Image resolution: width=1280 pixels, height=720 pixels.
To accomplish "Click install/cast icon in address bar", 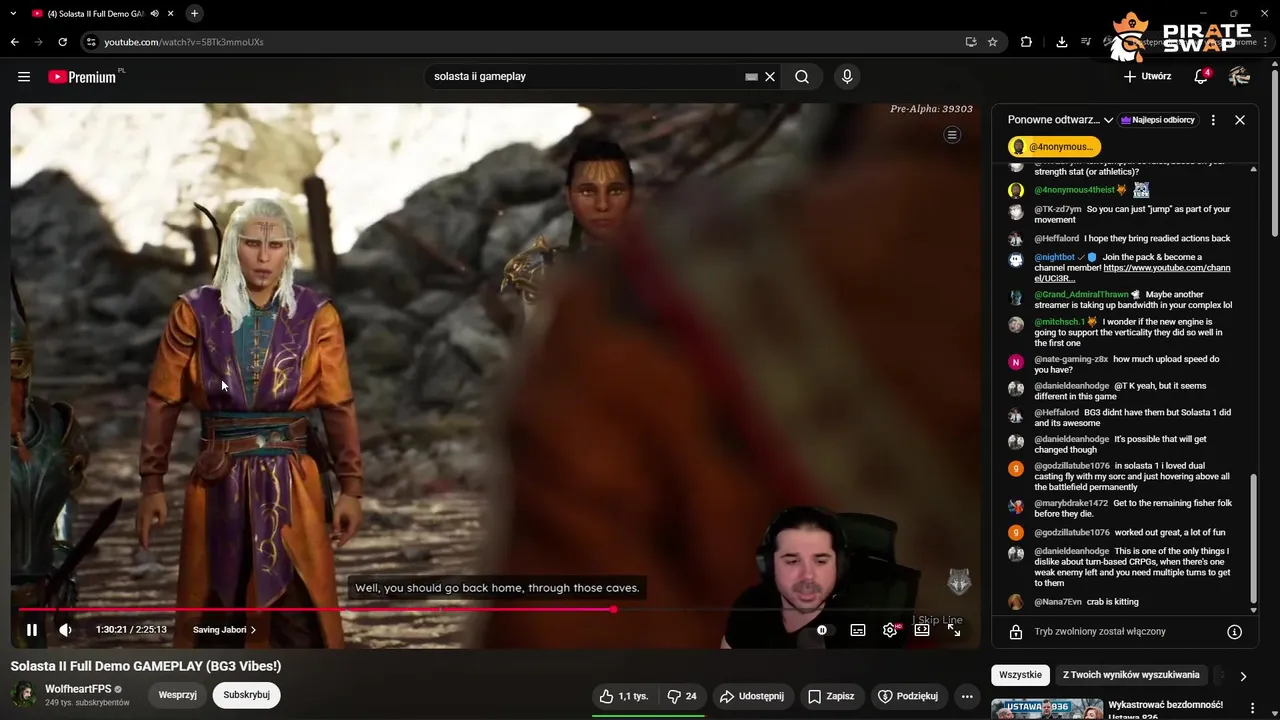I will pos(970,42).
